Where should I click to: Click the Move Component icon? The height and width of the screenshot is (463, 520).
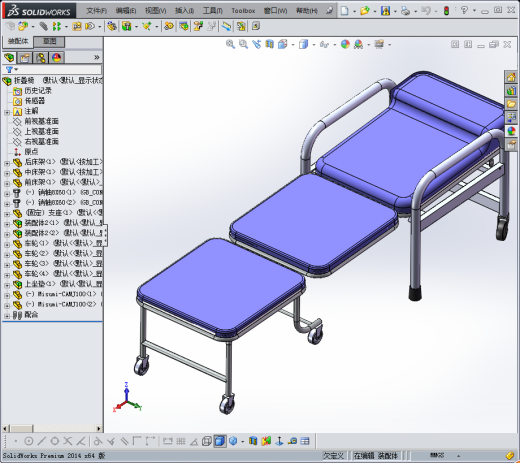(x=90, y=26)
